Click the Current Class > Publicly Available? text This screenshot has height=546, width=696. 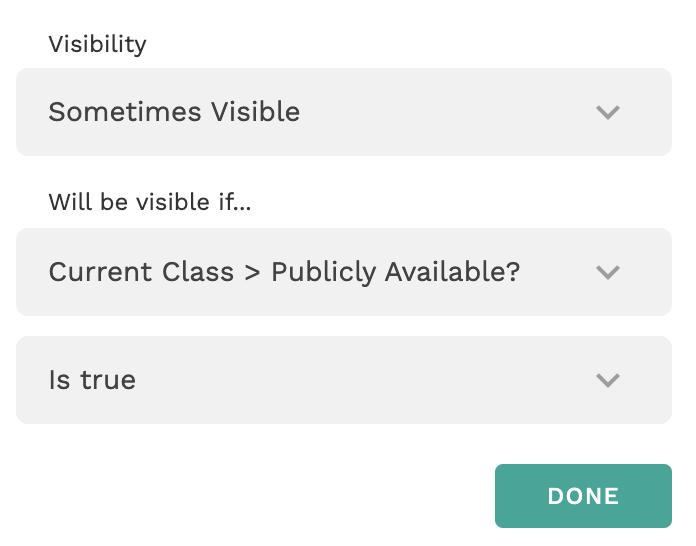click(x=284, y=272)
